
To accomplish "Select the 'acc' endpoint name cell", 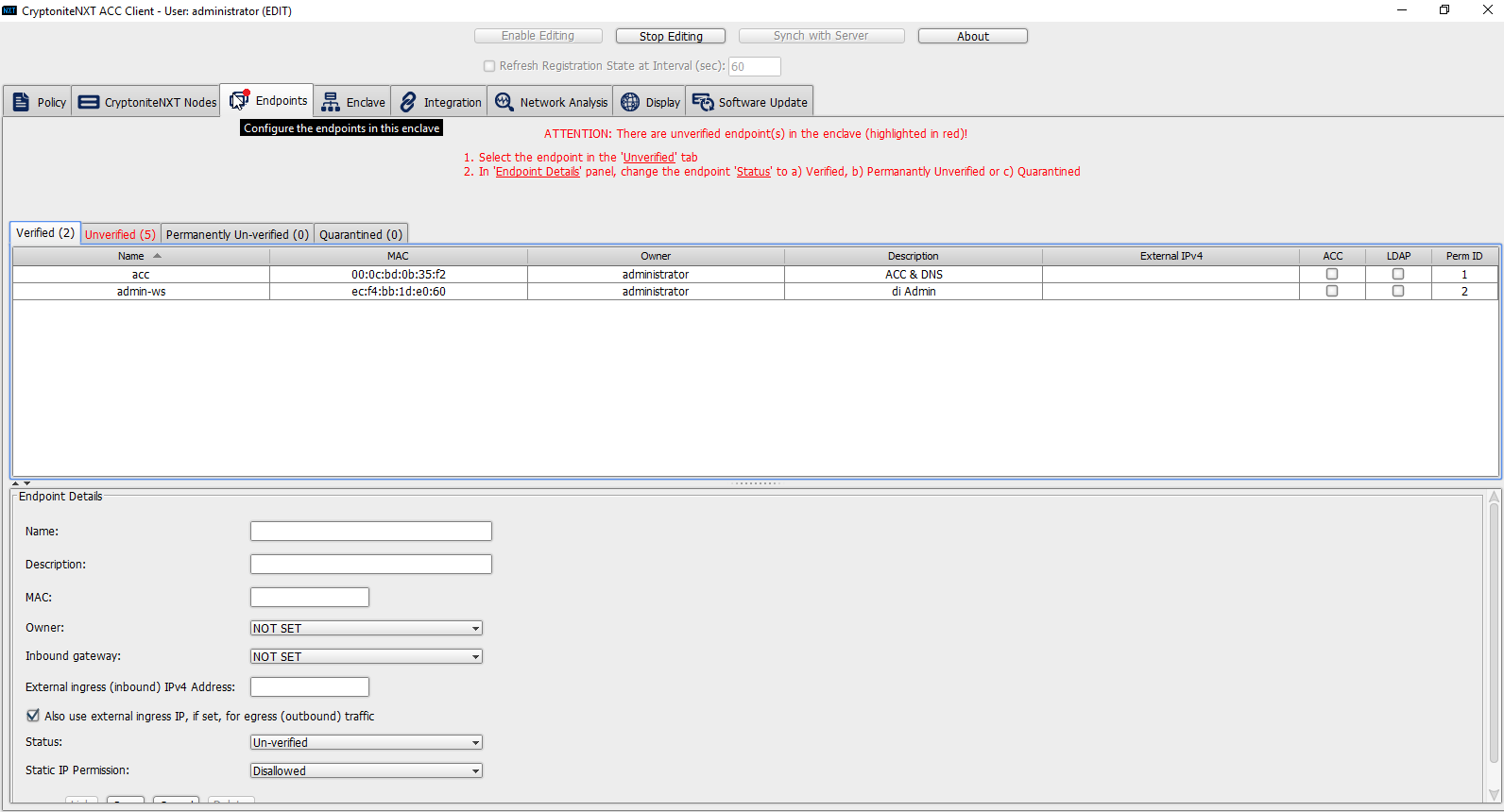I will [x=141, y=275].
